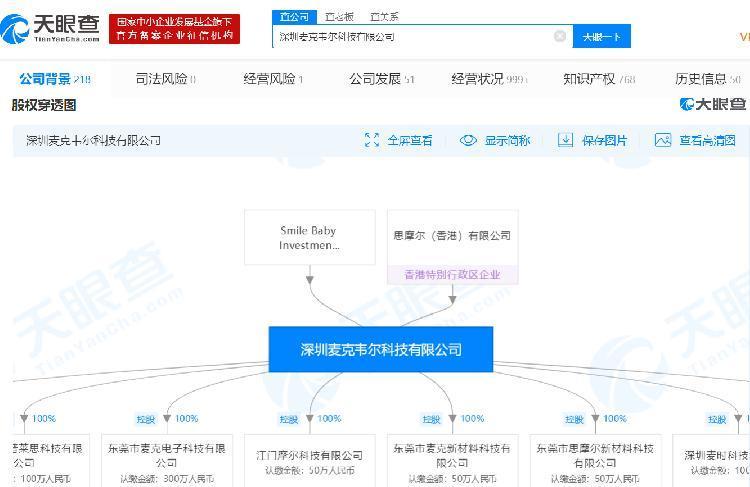Clear the search box with the X icon
This screenshot has width=750, height=487.
pyautogui.click(x=560, y=36)
